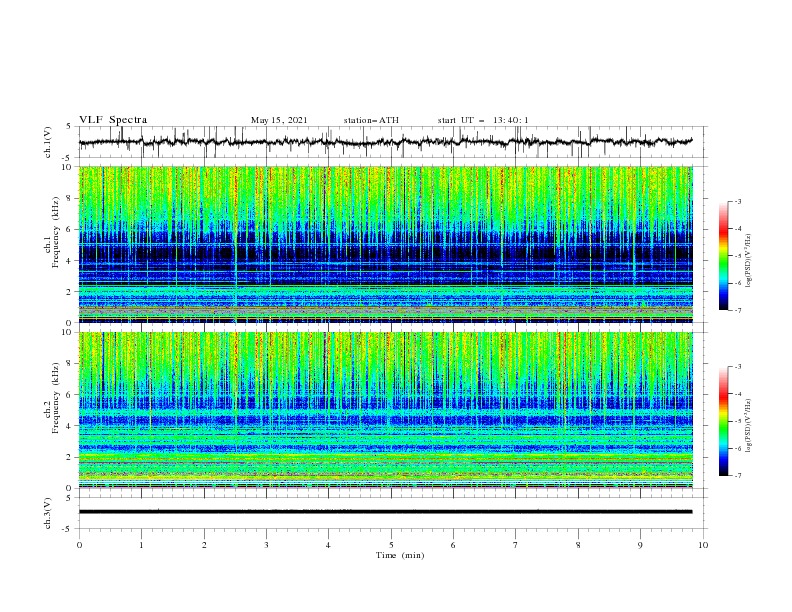Click the "10" kHz tick of ch.2 frequency axis
The width and height of the screenshot is (792, 612).
tap(69, 332)
